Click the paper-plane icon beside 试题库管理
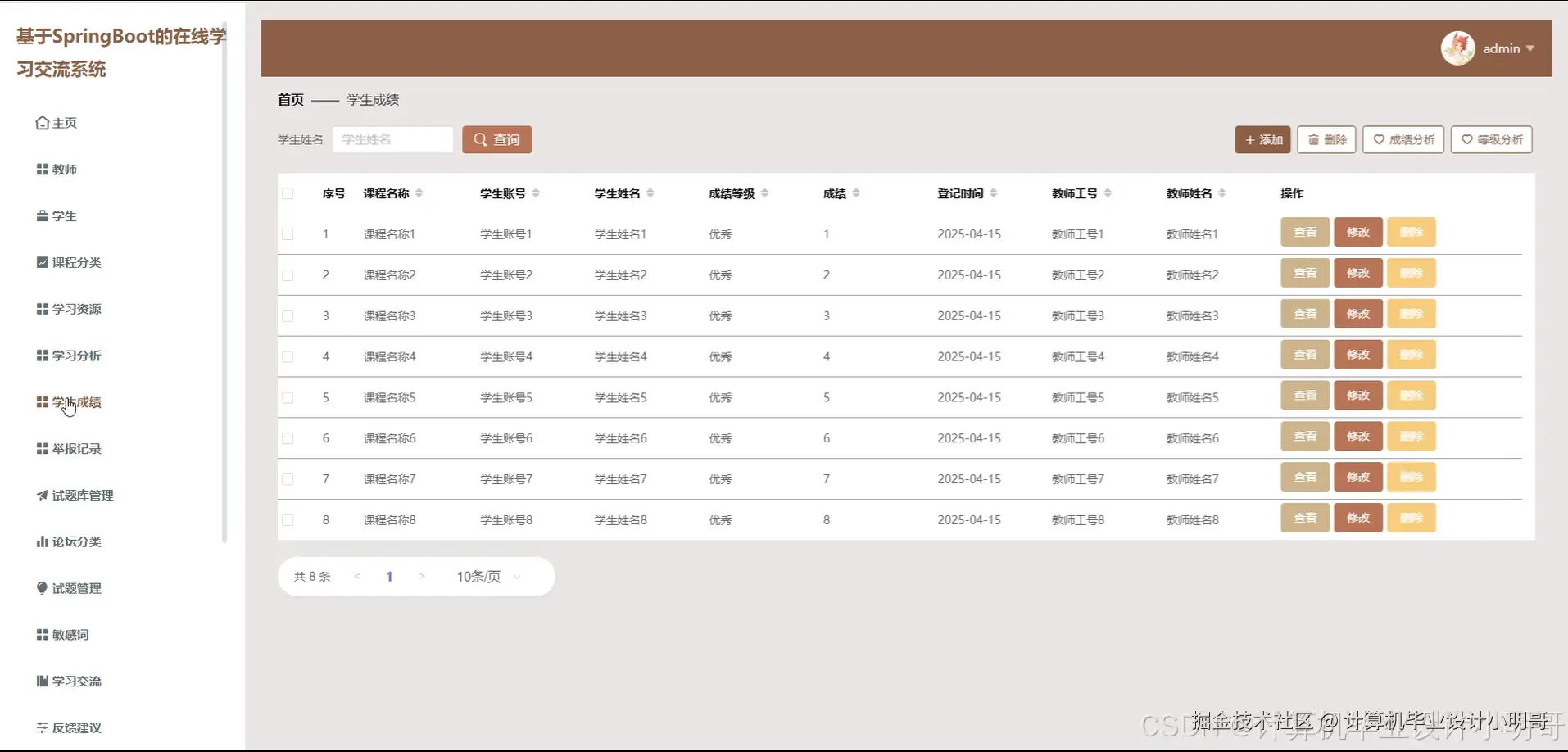Screen dimensions: 1568x752 coord(42,495)
